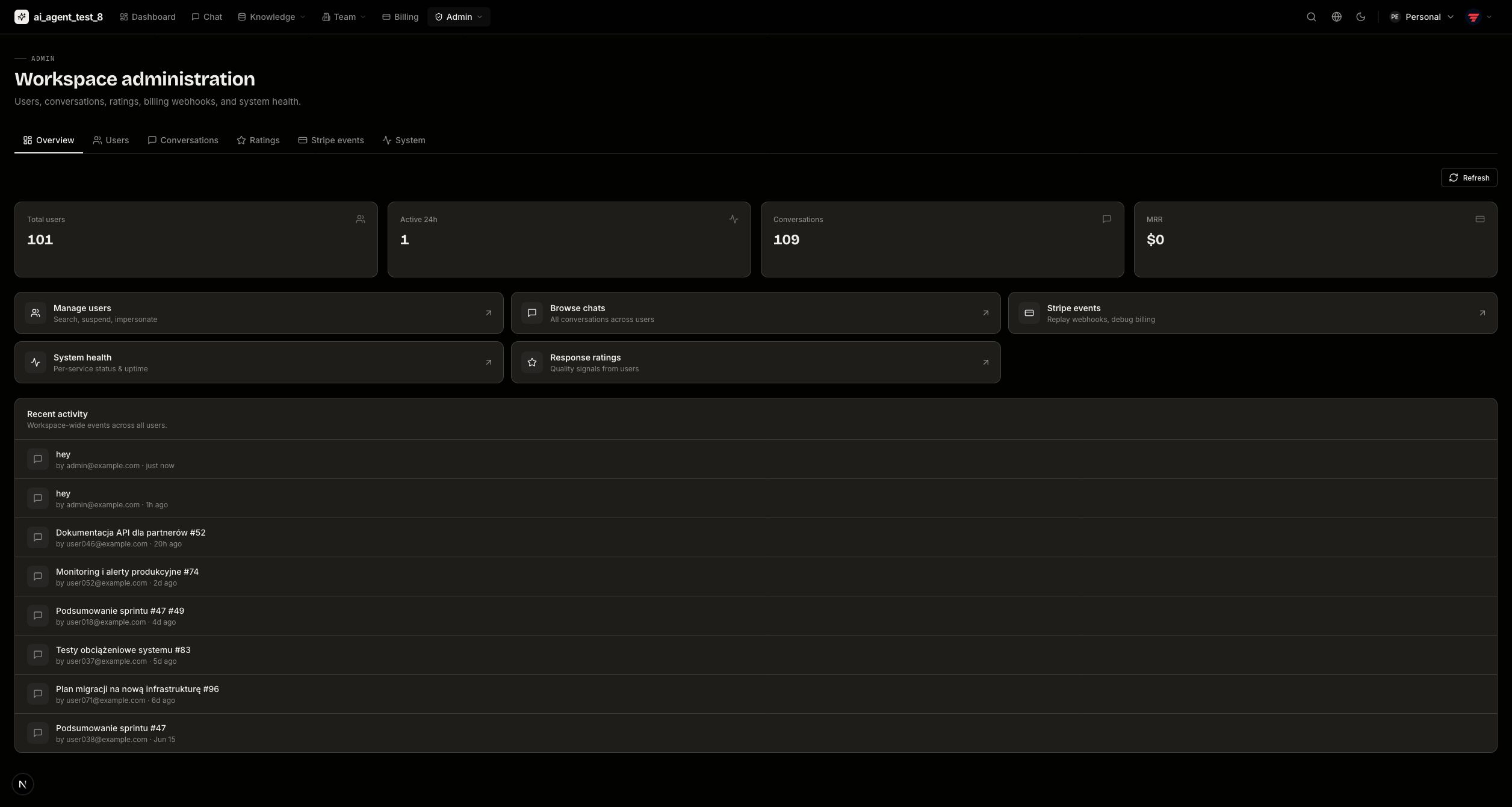1512x807 pixels.
Task: Click the Total users value 101
Action: pos(40,240)
